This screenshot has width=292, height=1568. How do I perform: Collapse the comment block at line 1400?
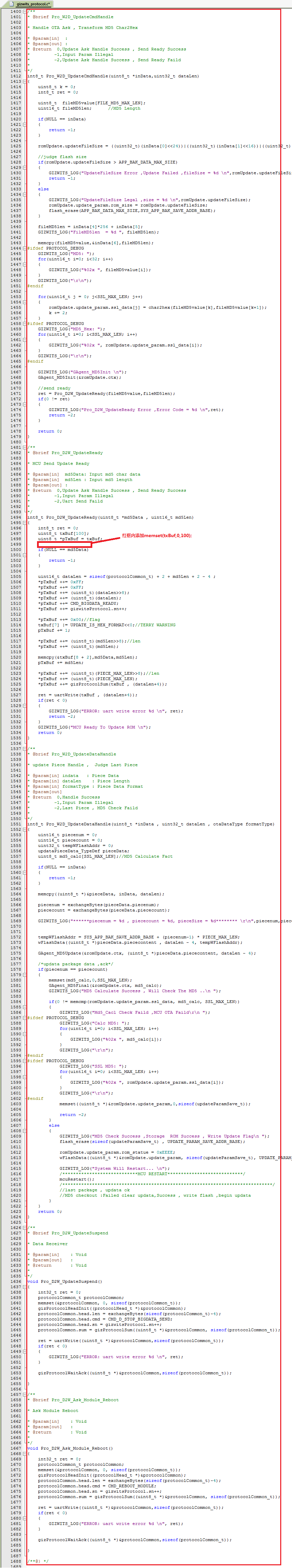point(24,11)
